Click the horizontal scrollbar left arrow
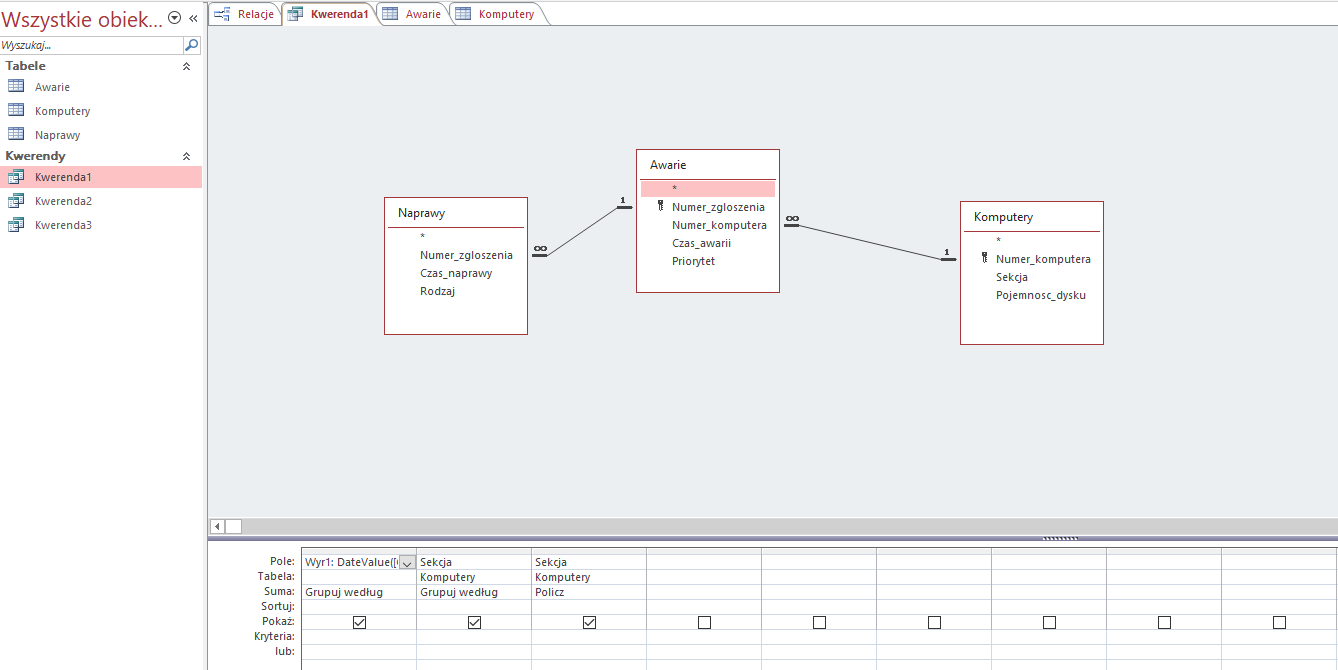Image resolution: width=1338 pixels, height=670 pixels. pos(216,526)
